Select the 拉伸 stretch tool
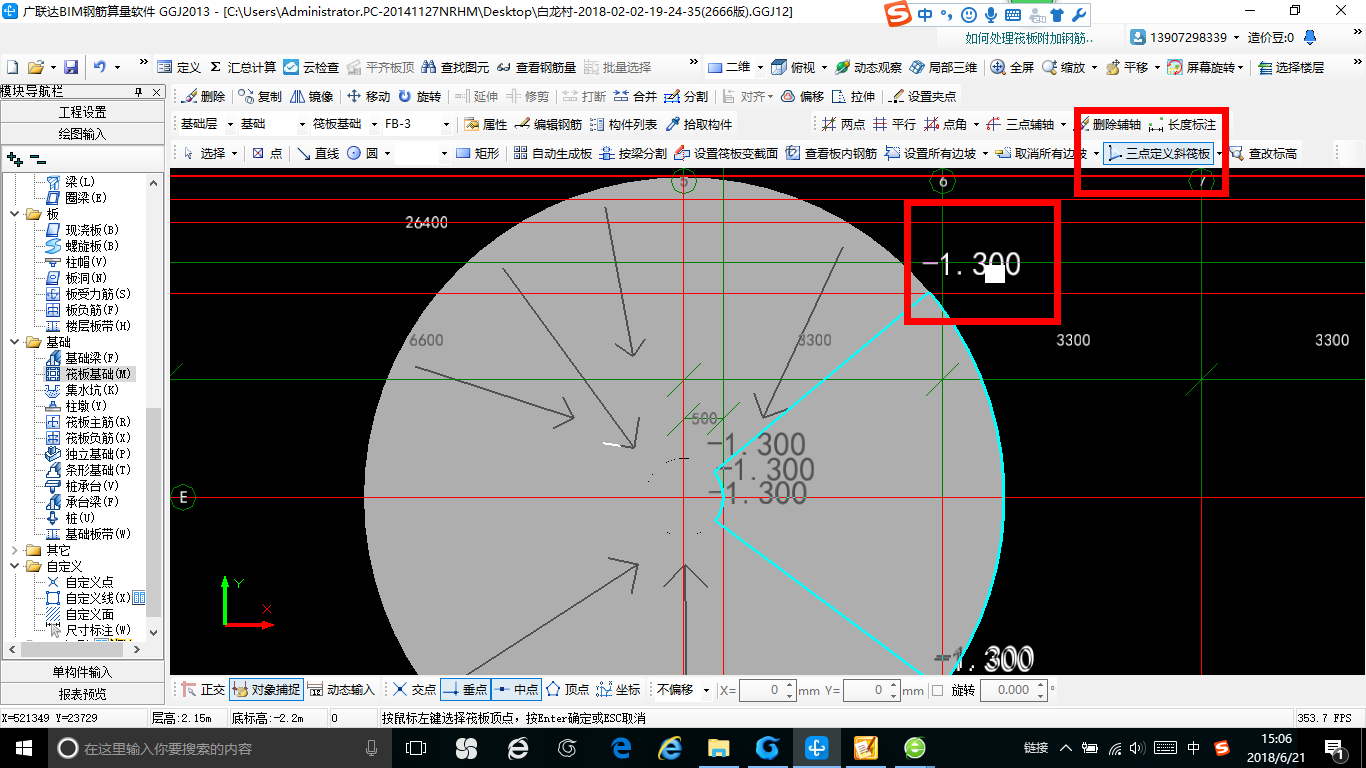1366x768 pixels. (853, 97)
